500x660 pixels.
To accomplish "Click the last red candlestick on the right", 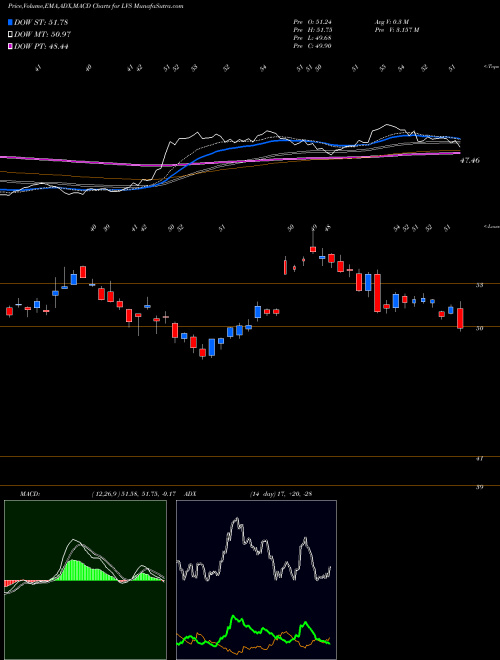I will click(x=460, y=318).
